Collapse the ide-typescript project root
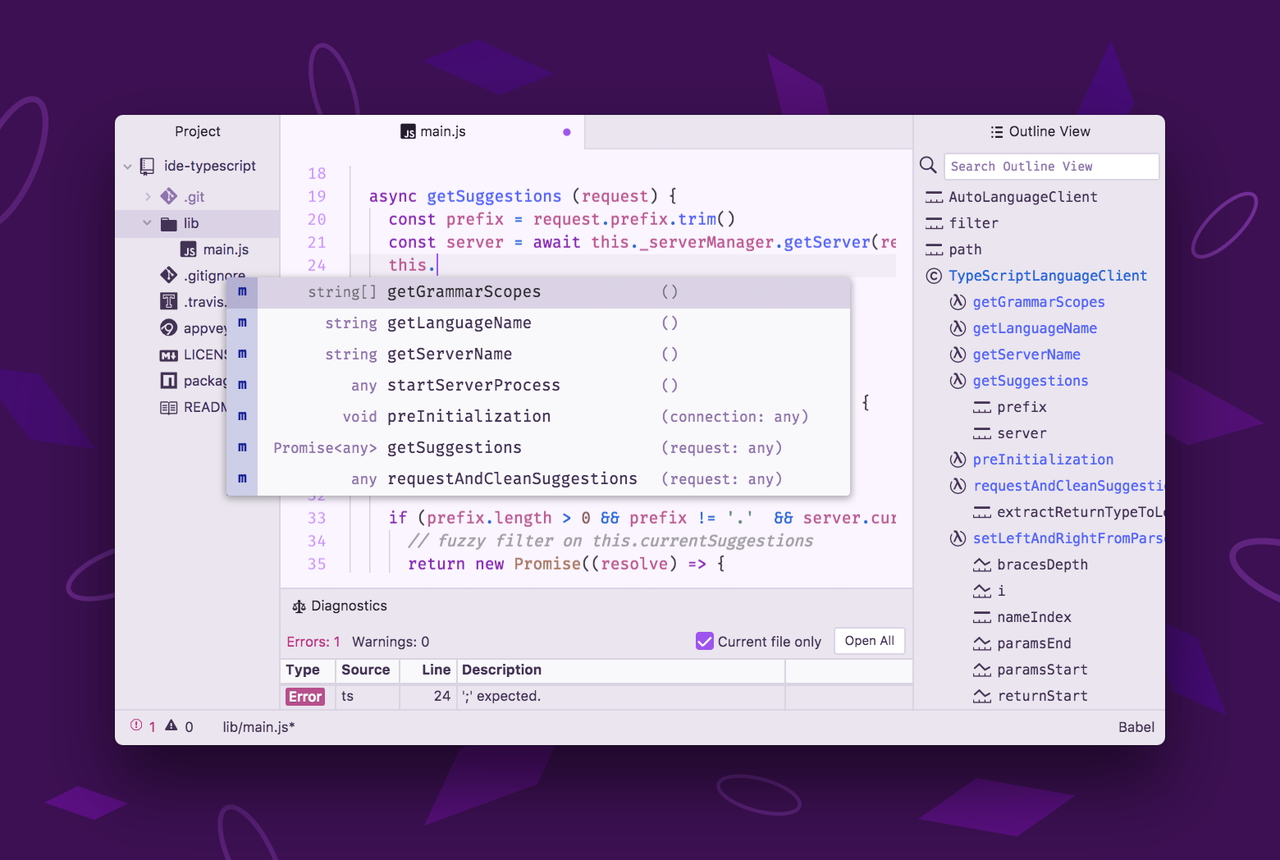Viewport: 1280px width, 860px height. pyautogui.click(x=127, y=166)
